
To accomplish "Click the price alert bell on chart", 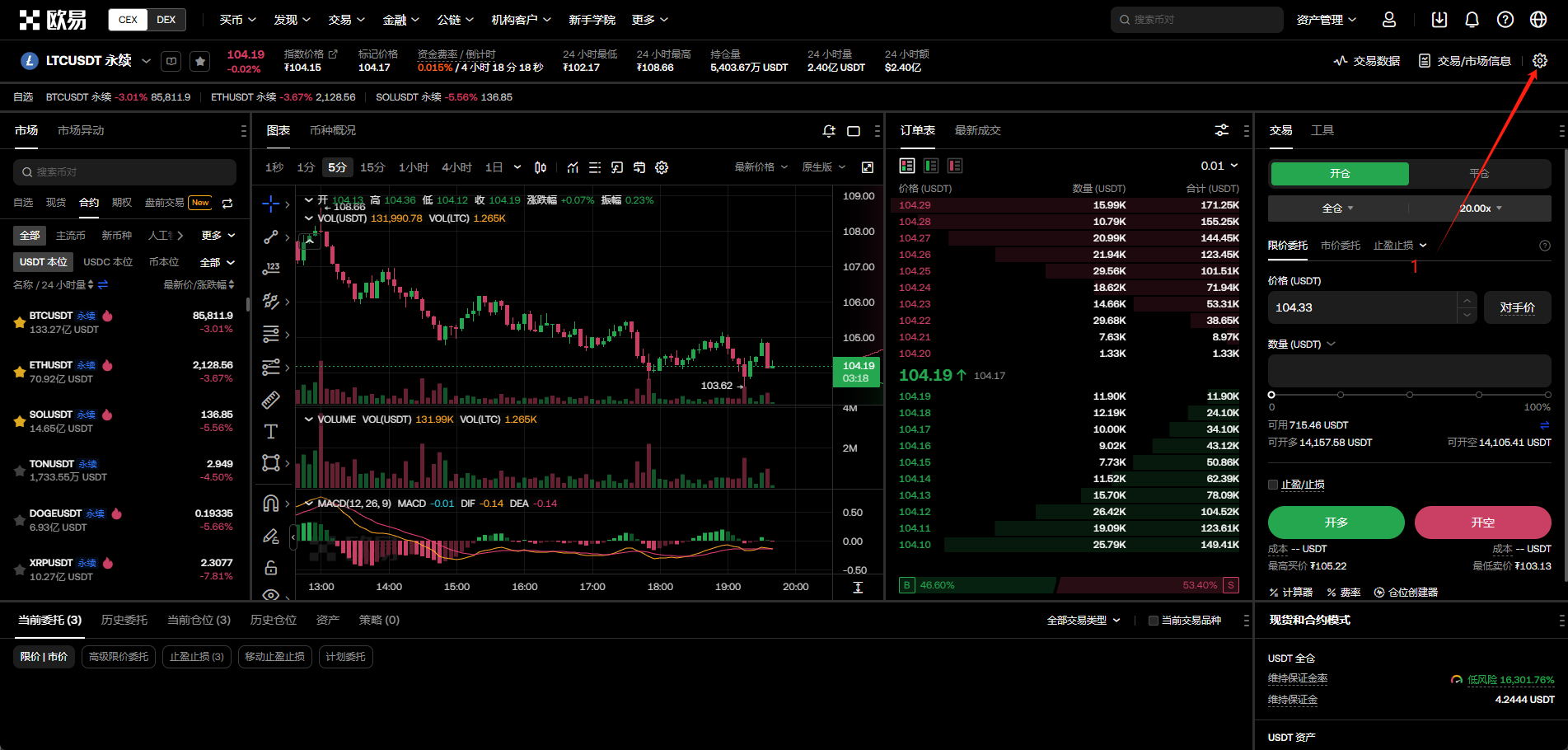I will point(829,131).
